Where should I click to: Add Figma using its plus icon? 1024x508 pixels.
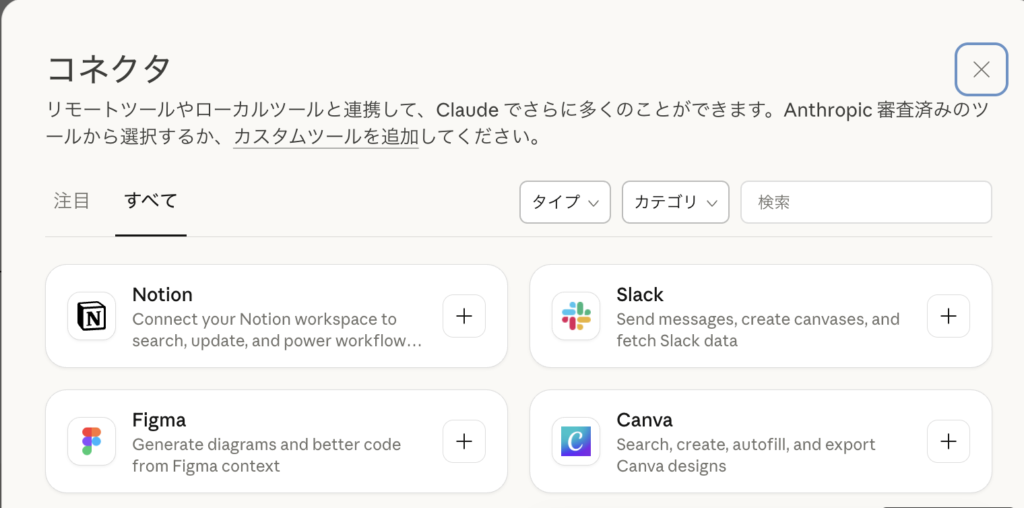tap(464, 441)
